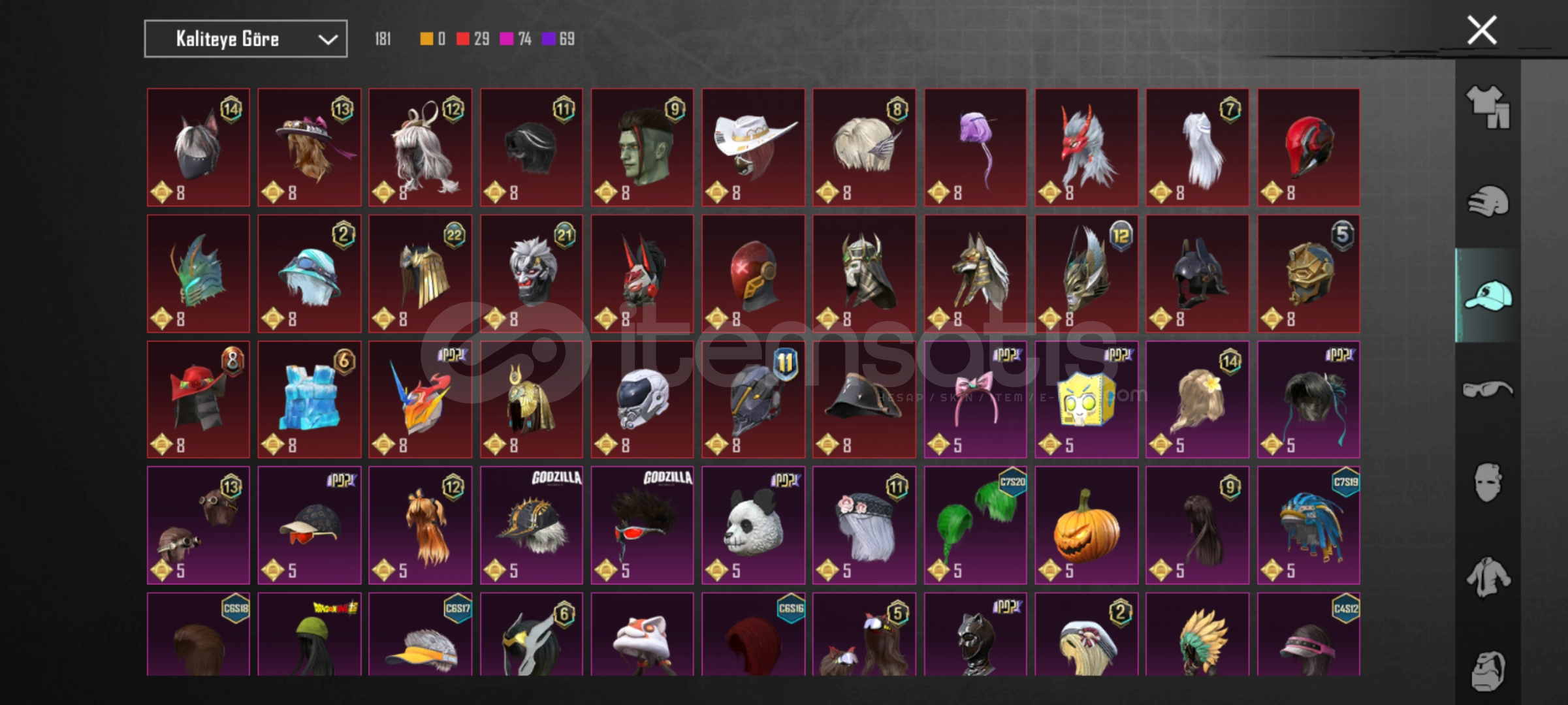The width and height of the screenshot is (1568, 705).
Task: Filter by the purple quality swatch 69
Action: click(559, 39)
